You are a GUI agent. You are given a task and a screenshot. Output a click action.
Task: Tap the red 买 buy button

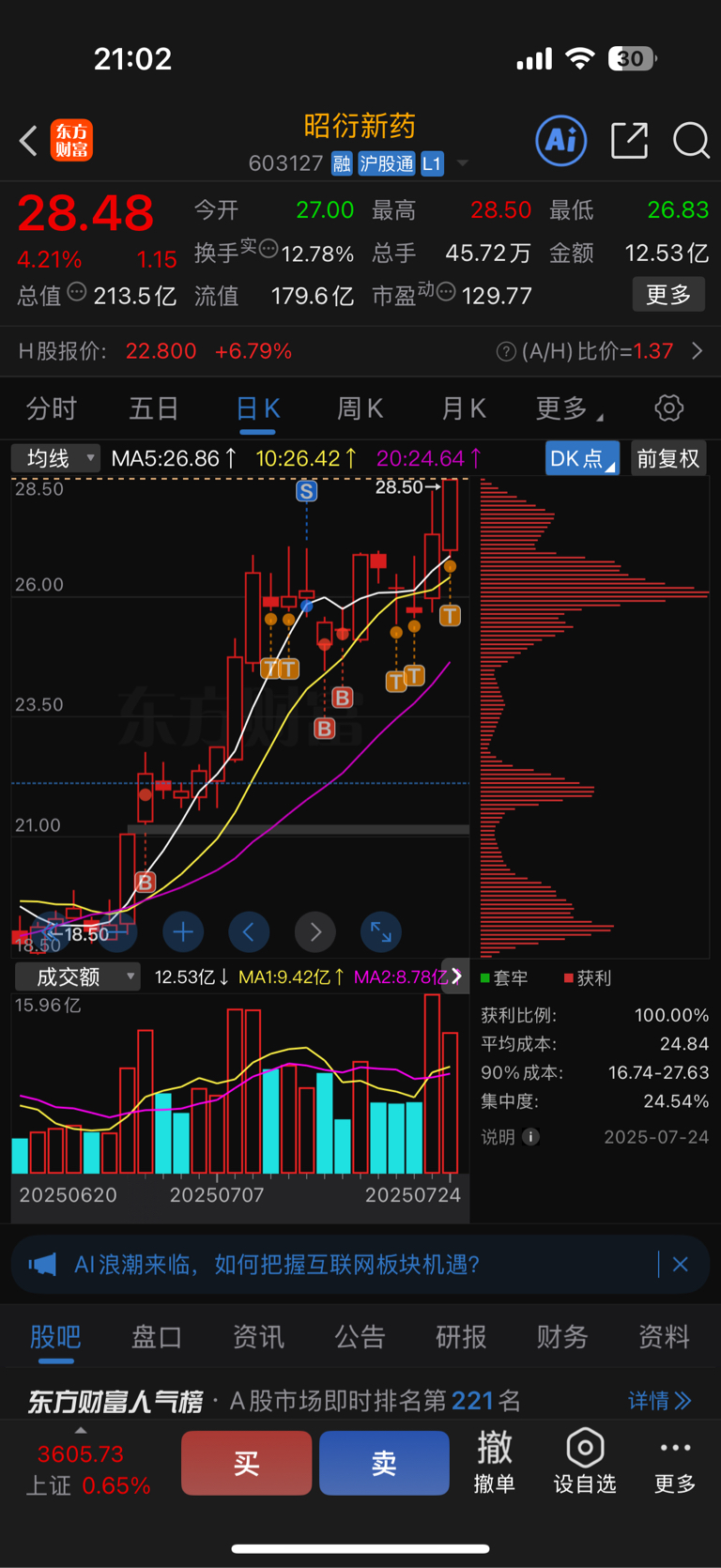247,1463
